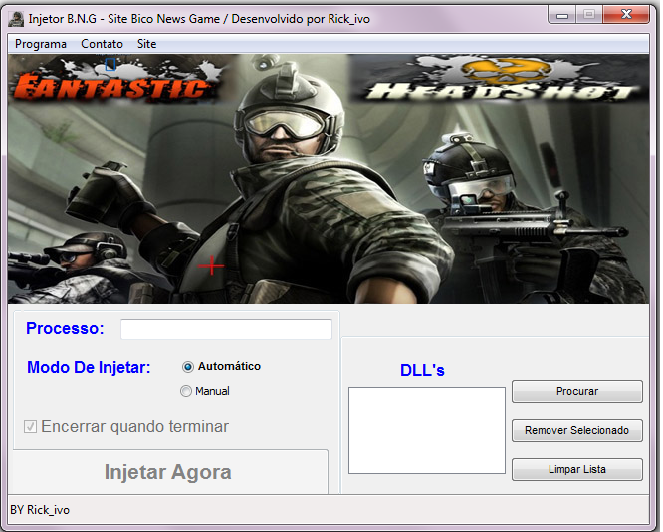Toggle Encerrar quando terminar checkbox
Screen dimensions: 663x532
pyautogui.click(x=30, y=426)
